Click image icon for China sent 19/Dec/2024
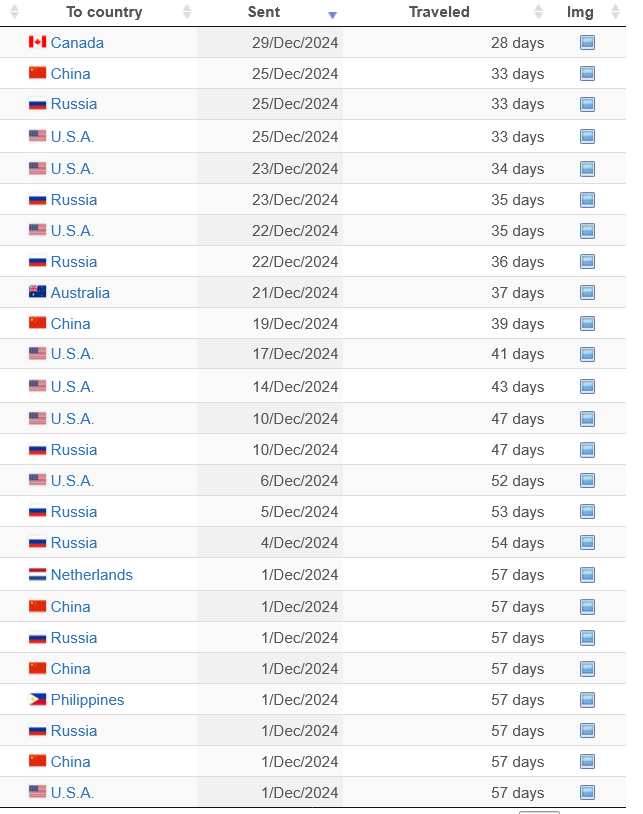Viewport: 643px width, 814px height. tap(587, 324)
